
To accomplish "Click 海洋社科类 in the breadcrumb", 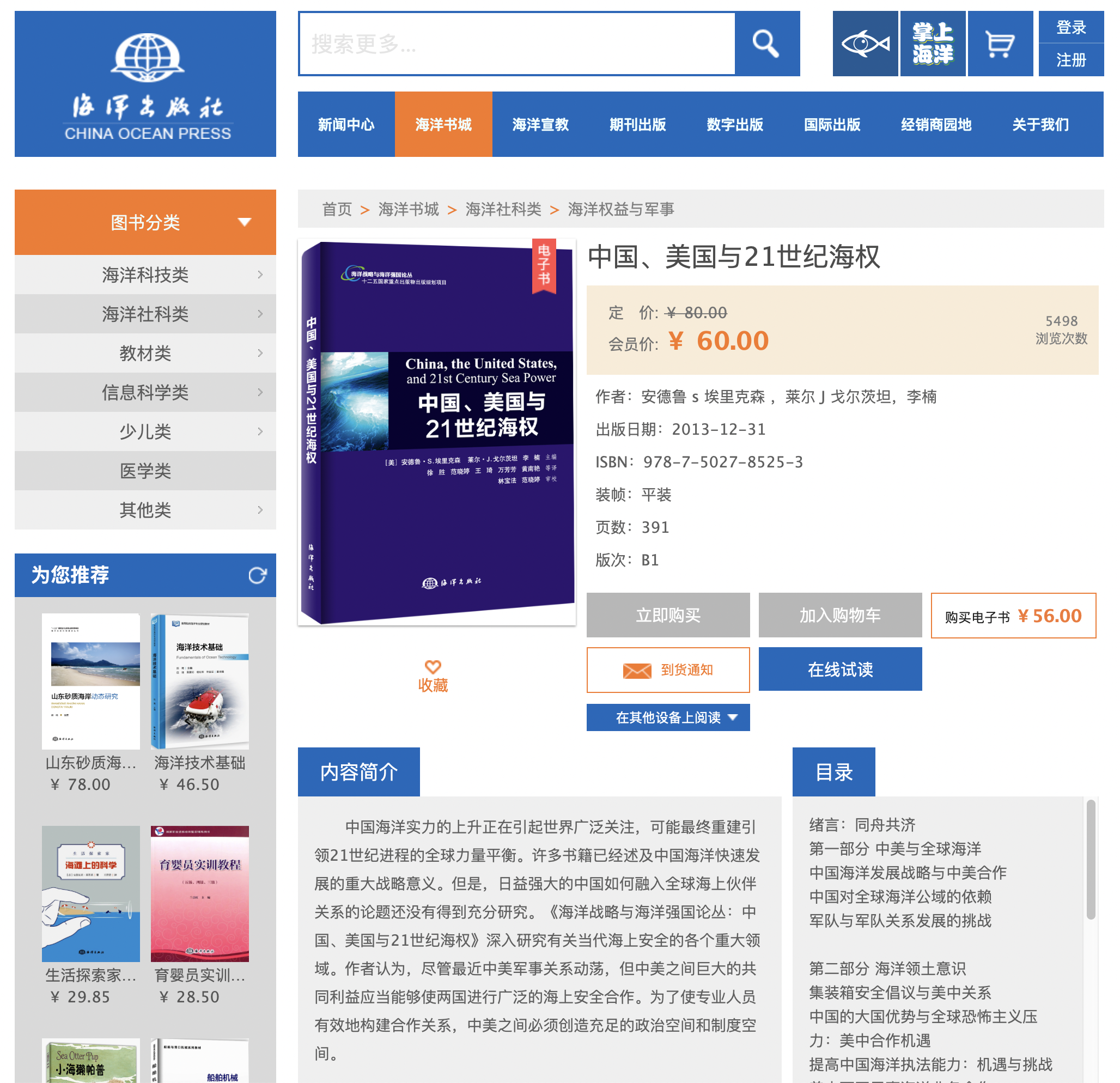I will [x=503, y=209].
